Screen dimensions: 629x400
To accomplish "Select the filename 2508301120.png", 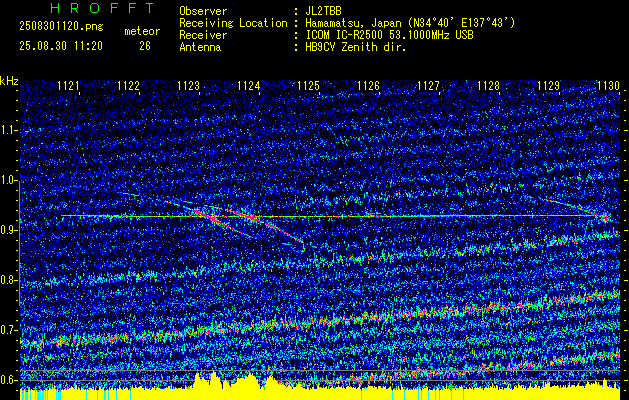I will (x=61, y=27).
